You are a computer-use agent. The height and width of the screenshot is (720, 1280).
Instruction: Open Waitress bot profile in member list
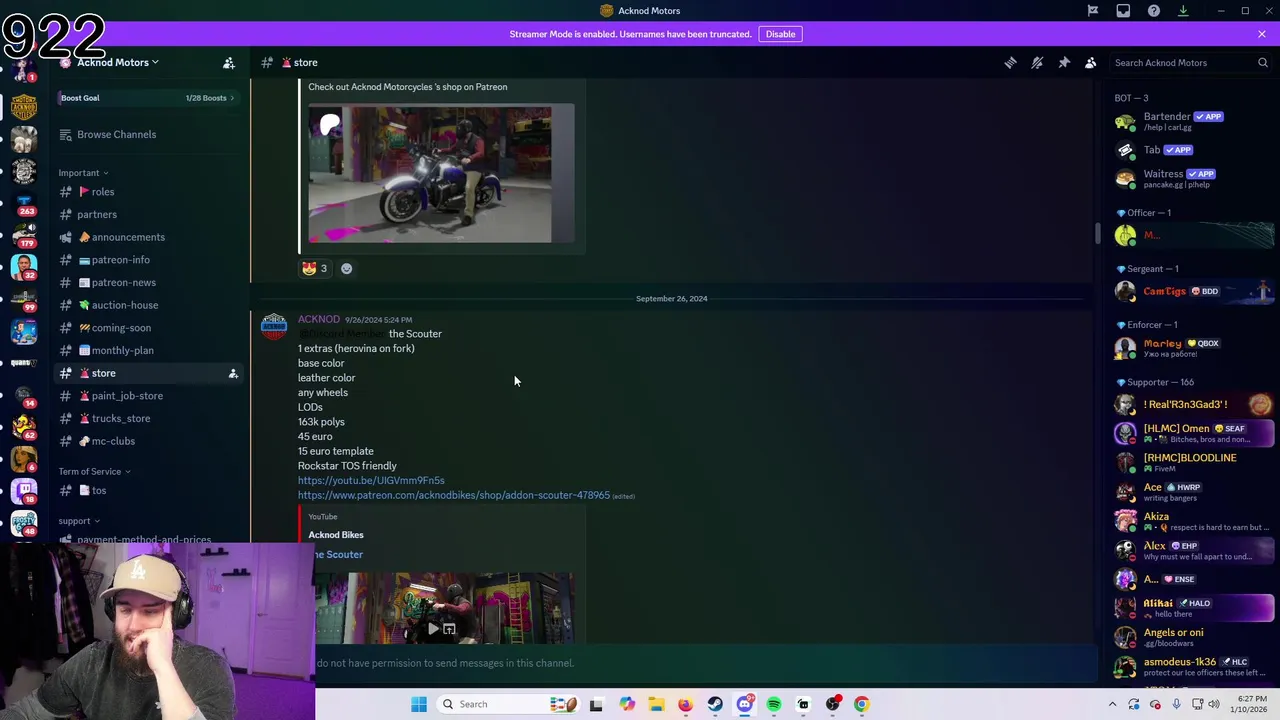(1193, 179)
